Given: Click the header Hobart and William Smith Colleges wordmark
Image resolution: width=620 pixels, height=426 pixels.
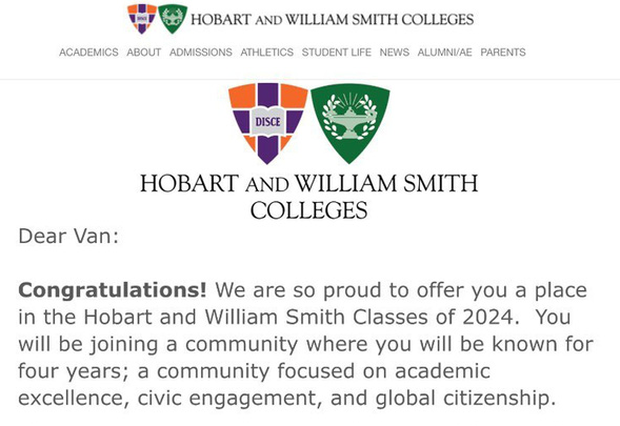Looking at the screenshot, I should [331, 19].
